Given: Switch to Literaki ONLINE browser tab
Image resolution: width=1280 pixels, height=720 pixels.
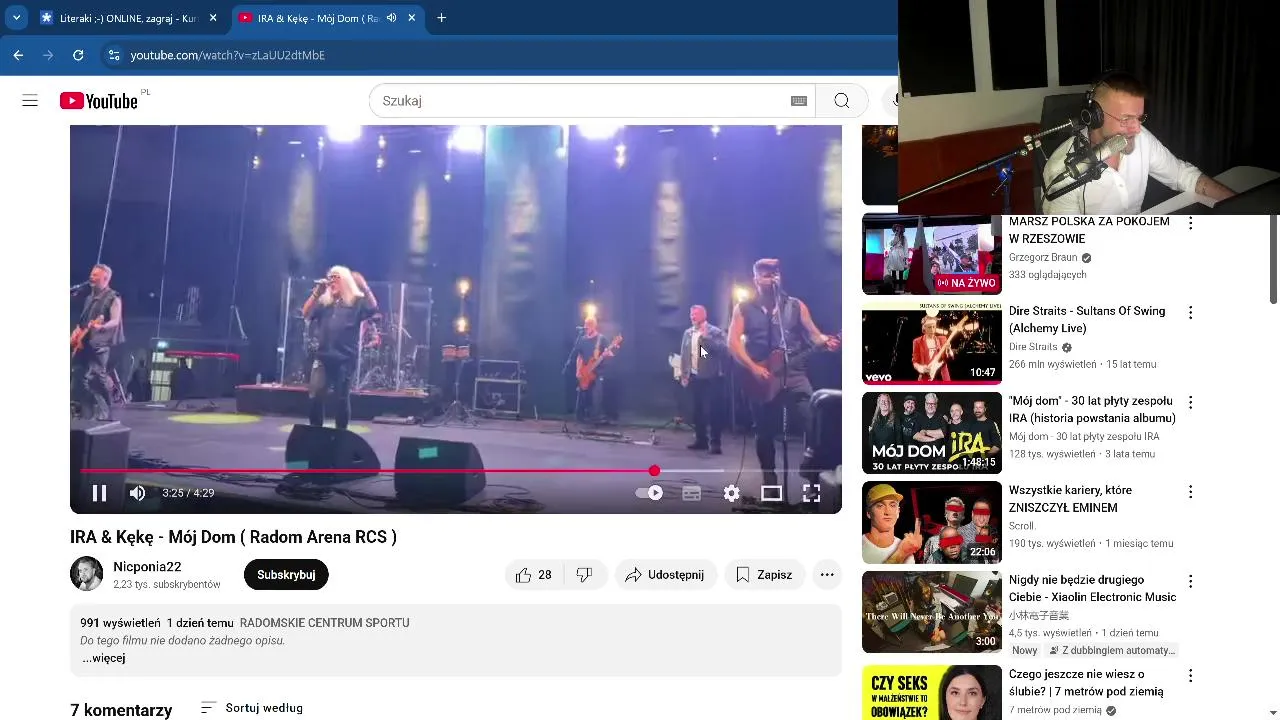Looking at the screenshot, I should [x=127, y=18].
